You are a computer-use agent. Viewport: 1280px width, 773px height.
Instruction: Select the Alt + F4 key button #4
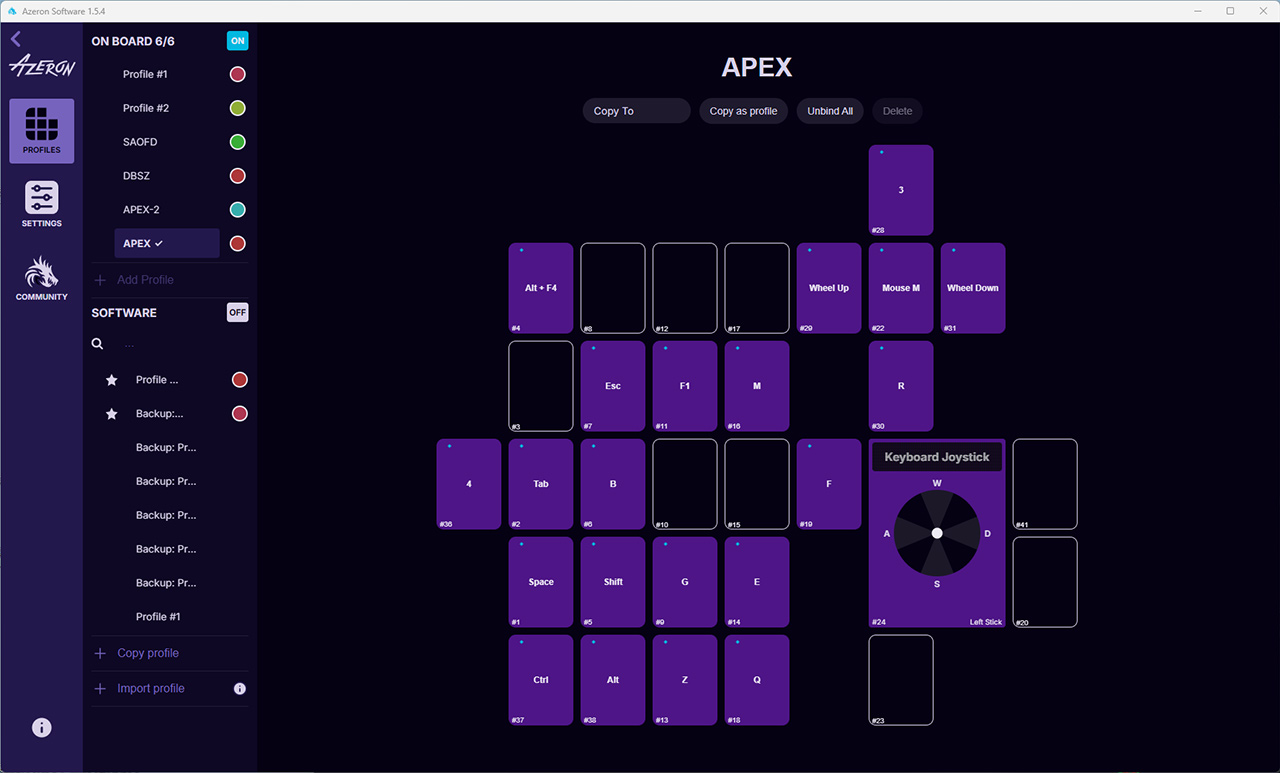click(541, 288)
